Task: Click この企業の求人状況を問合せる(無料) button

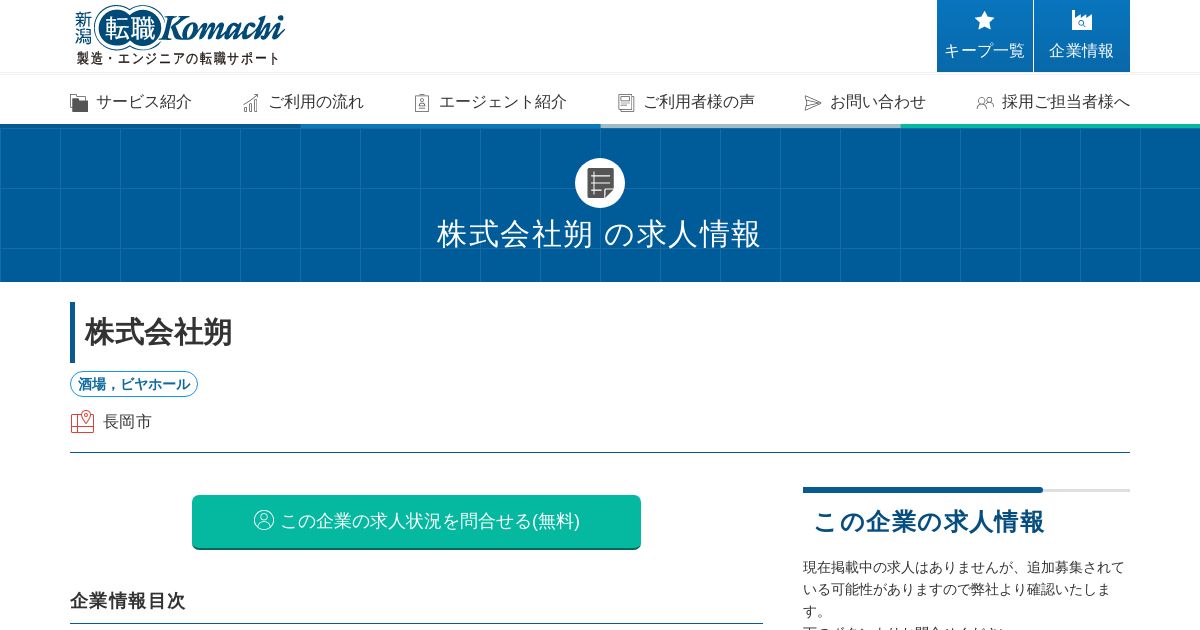Action: click(416, 521)
